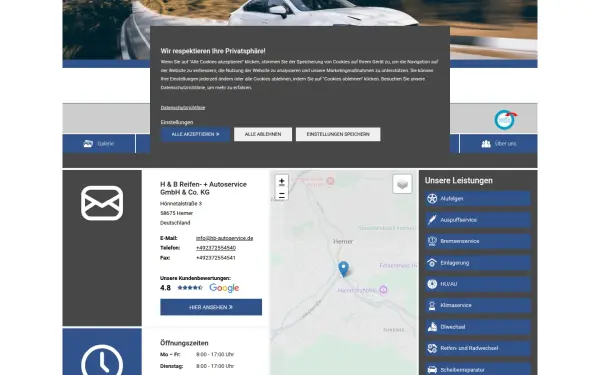Click the 4.8 rating value
The image size is (600, 375).
point(165,288)
